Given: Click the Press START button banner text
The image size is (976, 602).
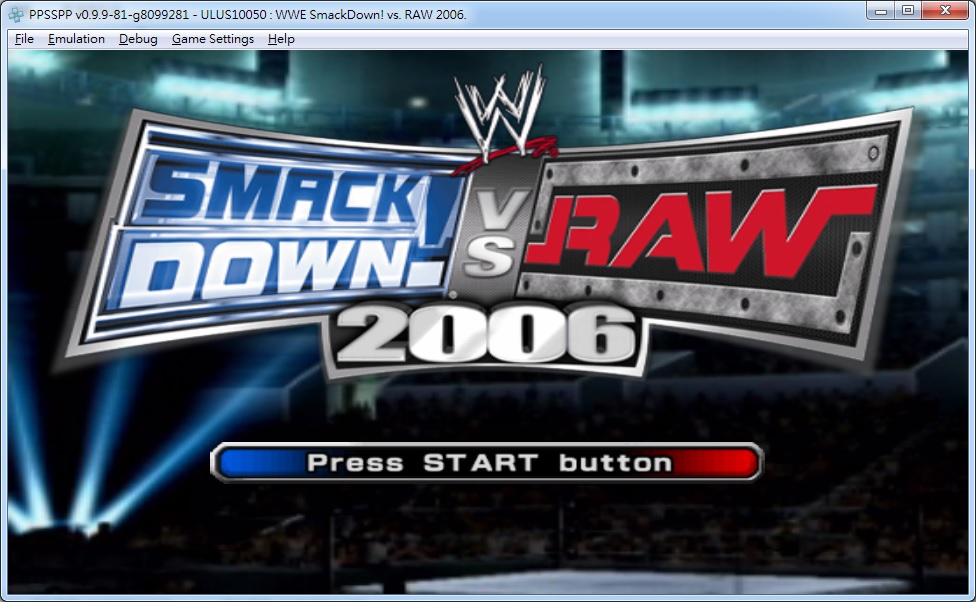Looking at the screenshot, I should pos(489,463).
